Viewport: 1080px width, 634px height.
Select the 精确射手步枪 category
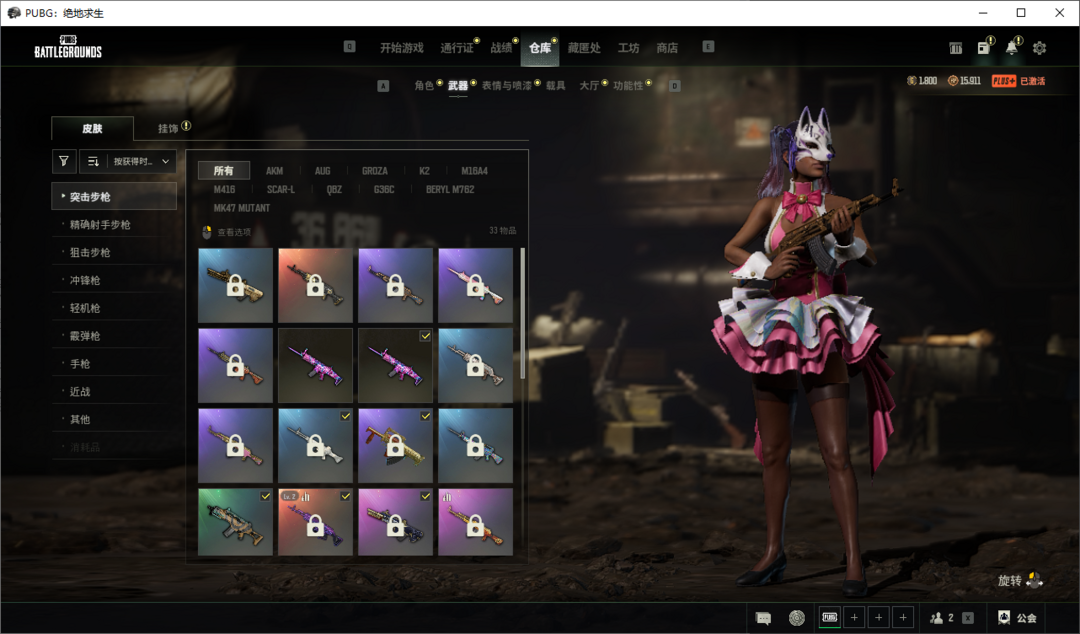pos(114,225)
